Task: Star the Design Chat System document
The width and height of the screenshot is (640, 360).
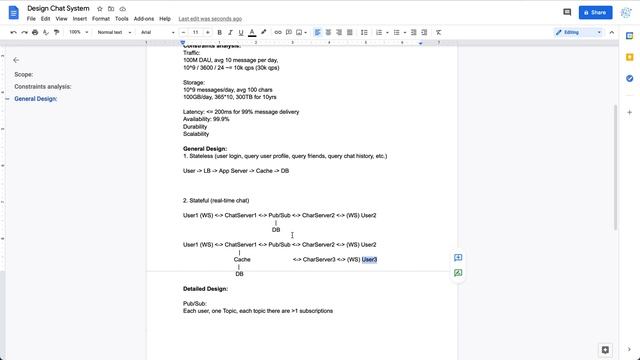Action: (x=100, y=9)
